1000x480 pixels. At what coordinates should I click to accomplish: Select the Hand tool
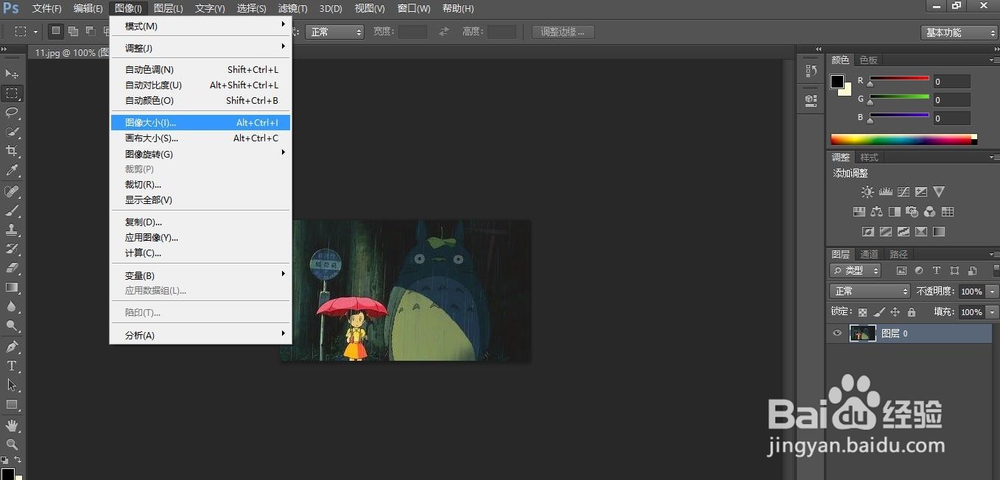pos(11,425)
